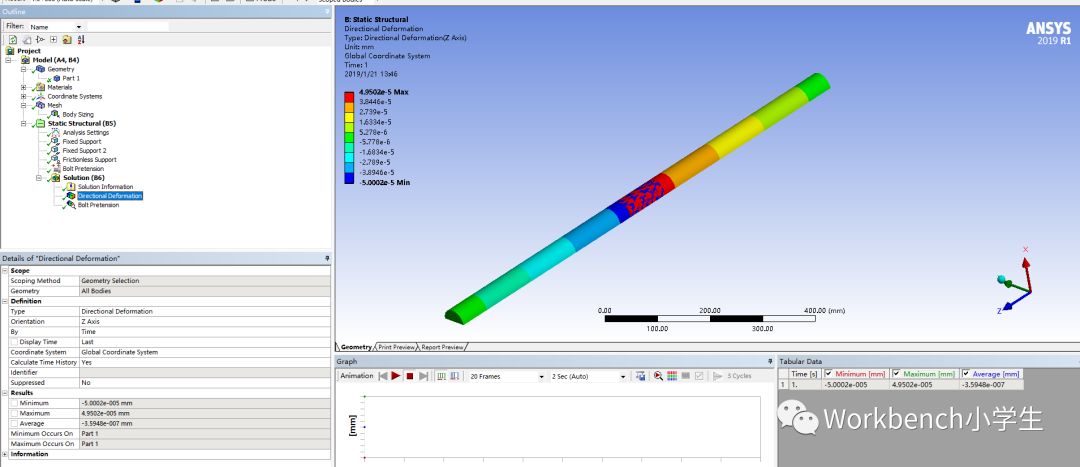Switch to the Report Preview tab
The width and height of the screenshot is (1080, 467).
click(442, 347)
